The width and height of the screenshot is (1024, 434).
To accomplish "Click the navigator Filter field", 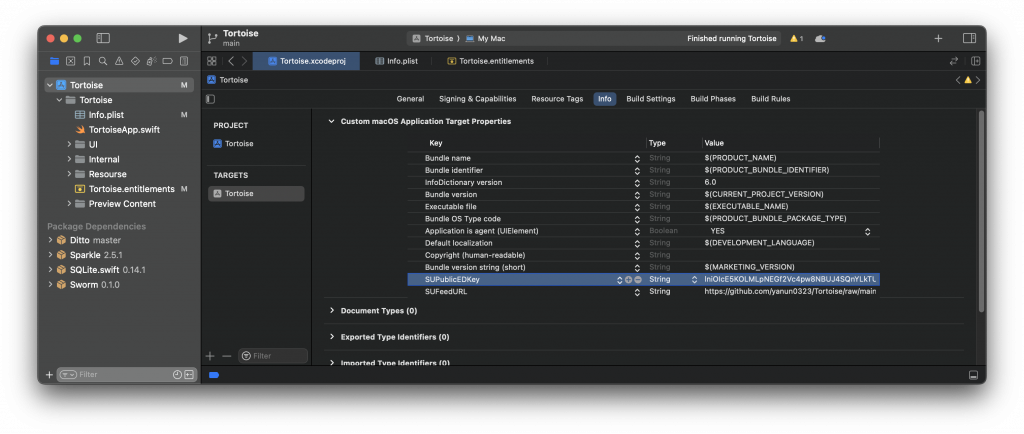I will pos(115,375).
